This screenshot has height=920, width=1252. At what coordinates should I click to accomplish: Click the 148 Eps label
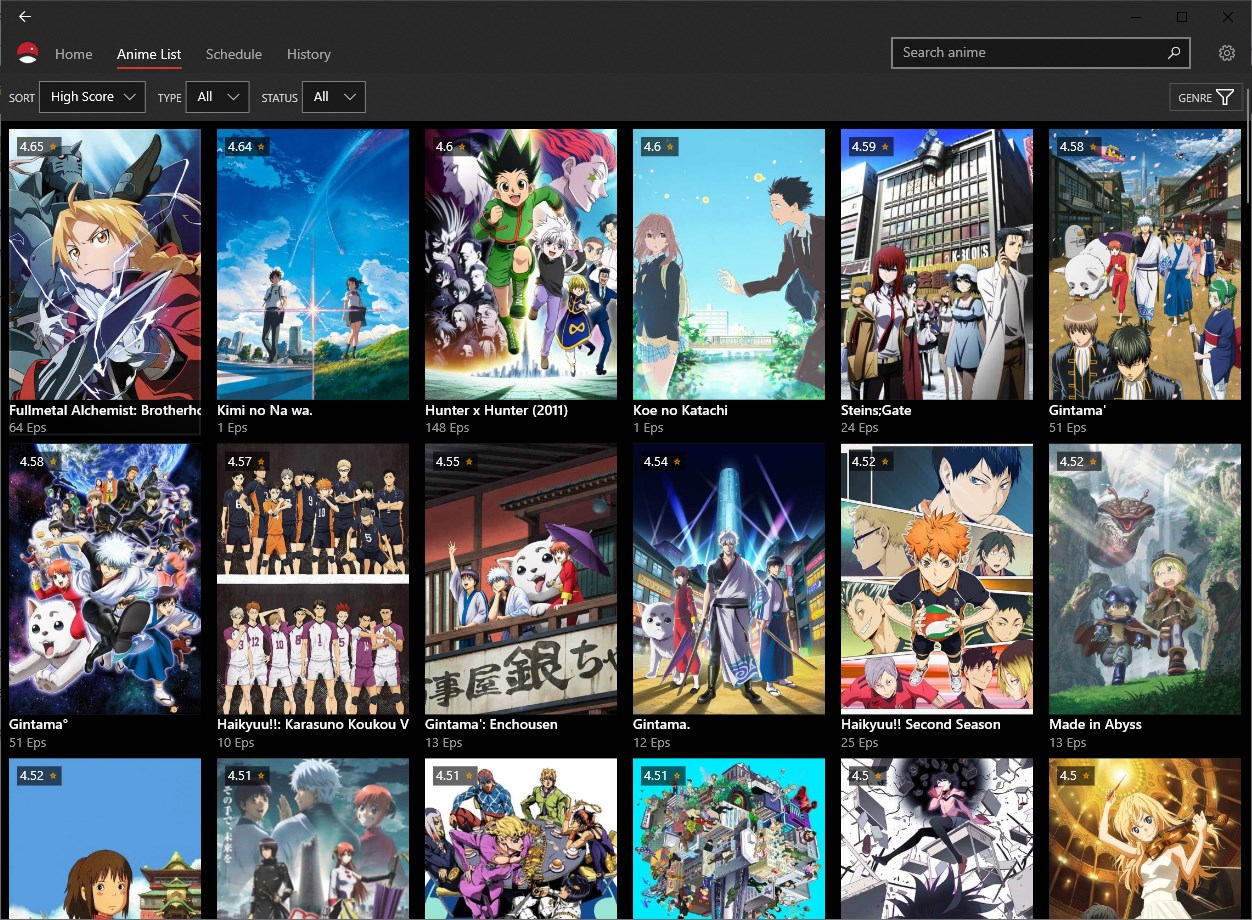pos(447,428)
